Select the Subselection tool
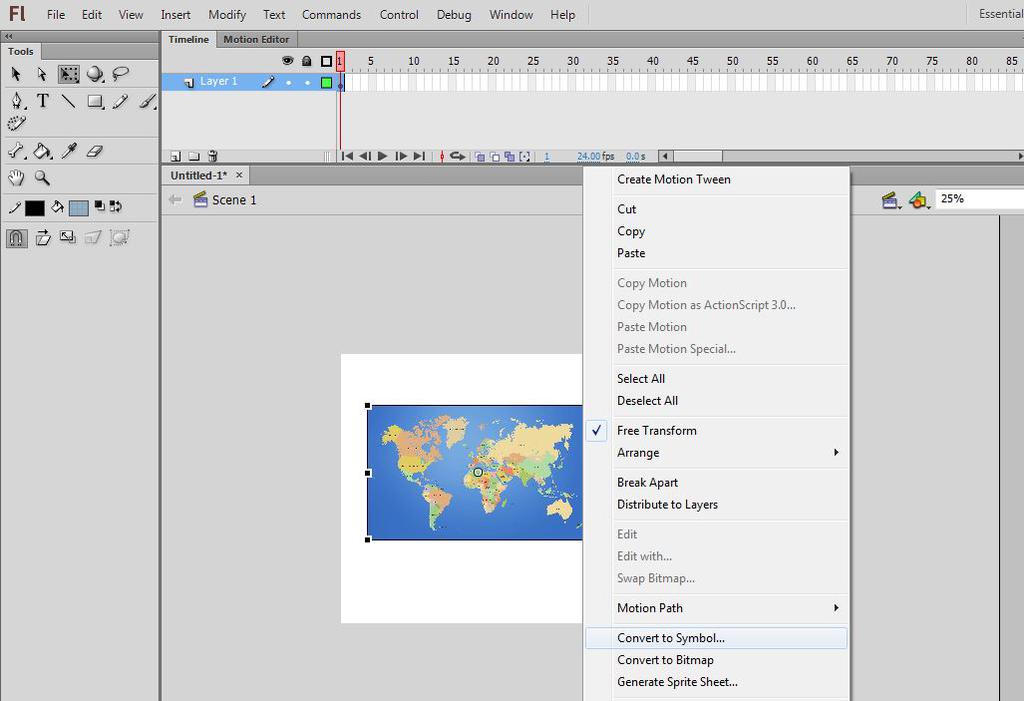This screenshot has height=701, width=1024. click(42, 74)
